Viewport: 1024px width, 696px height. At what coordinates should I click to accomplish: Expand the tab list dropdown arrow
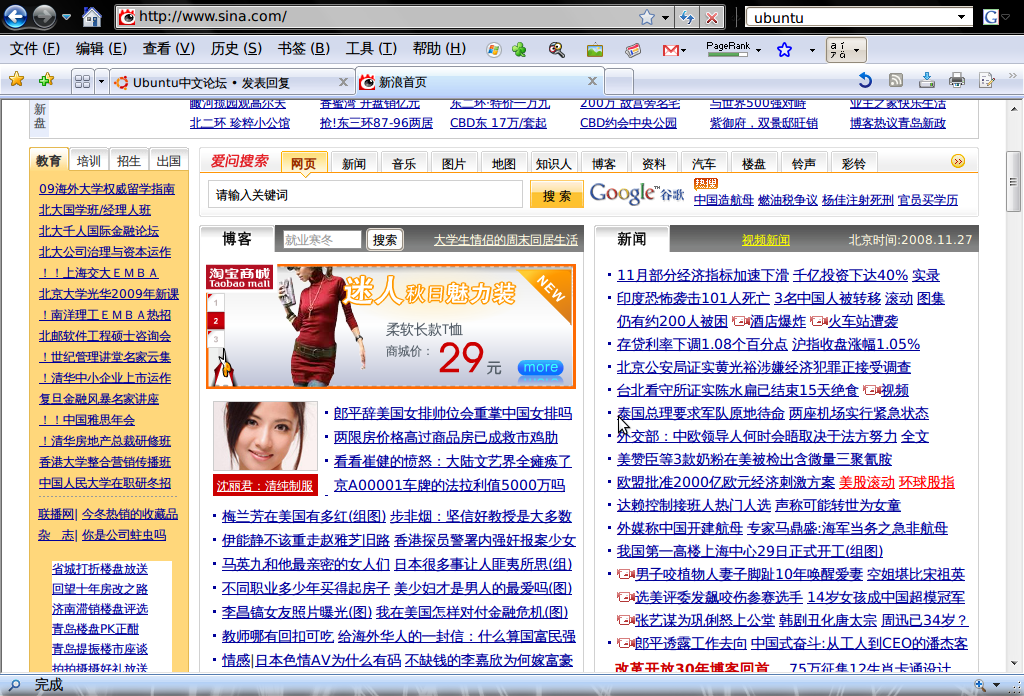[101, 82]
